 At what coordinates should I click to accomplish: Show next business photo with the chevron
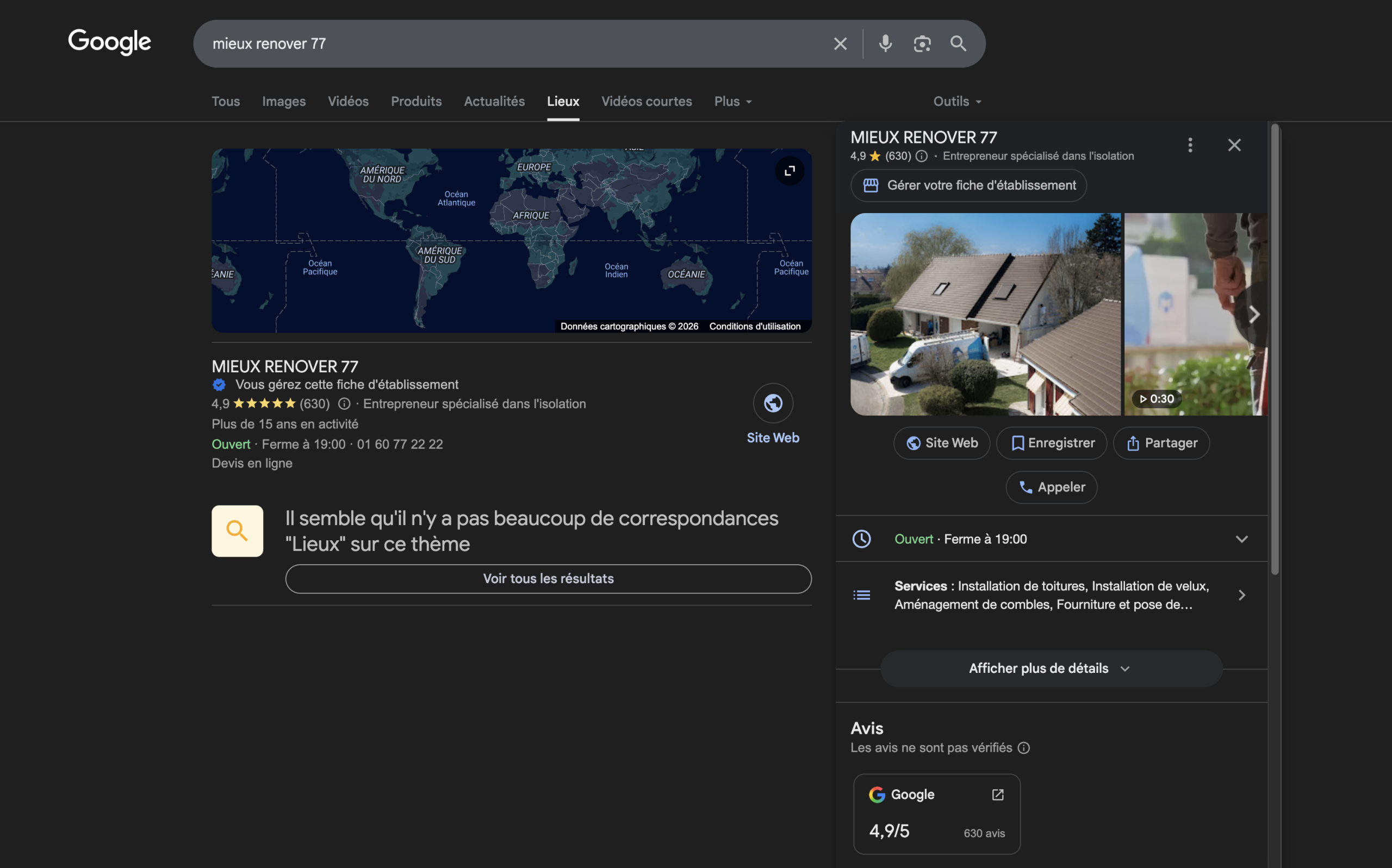pyautogui.click(x=1254, y=314)
